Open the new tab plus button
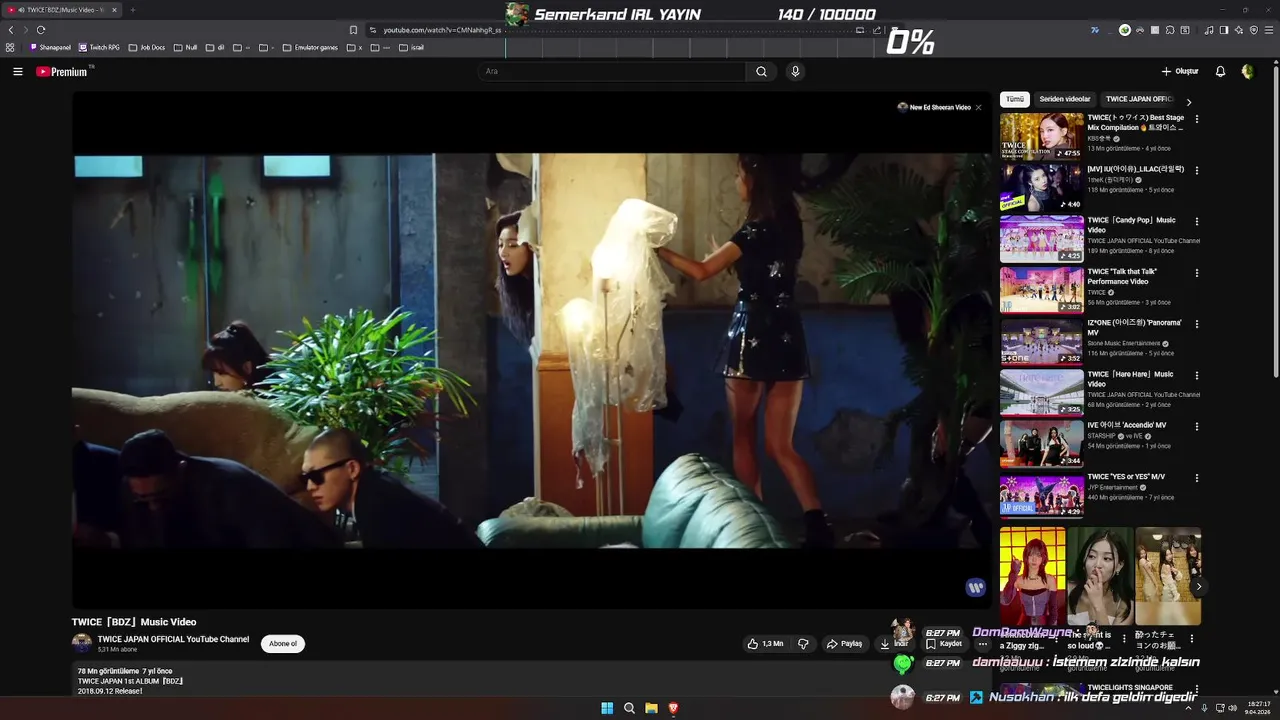Viewport: 1280px width, 720px height. 132,10
